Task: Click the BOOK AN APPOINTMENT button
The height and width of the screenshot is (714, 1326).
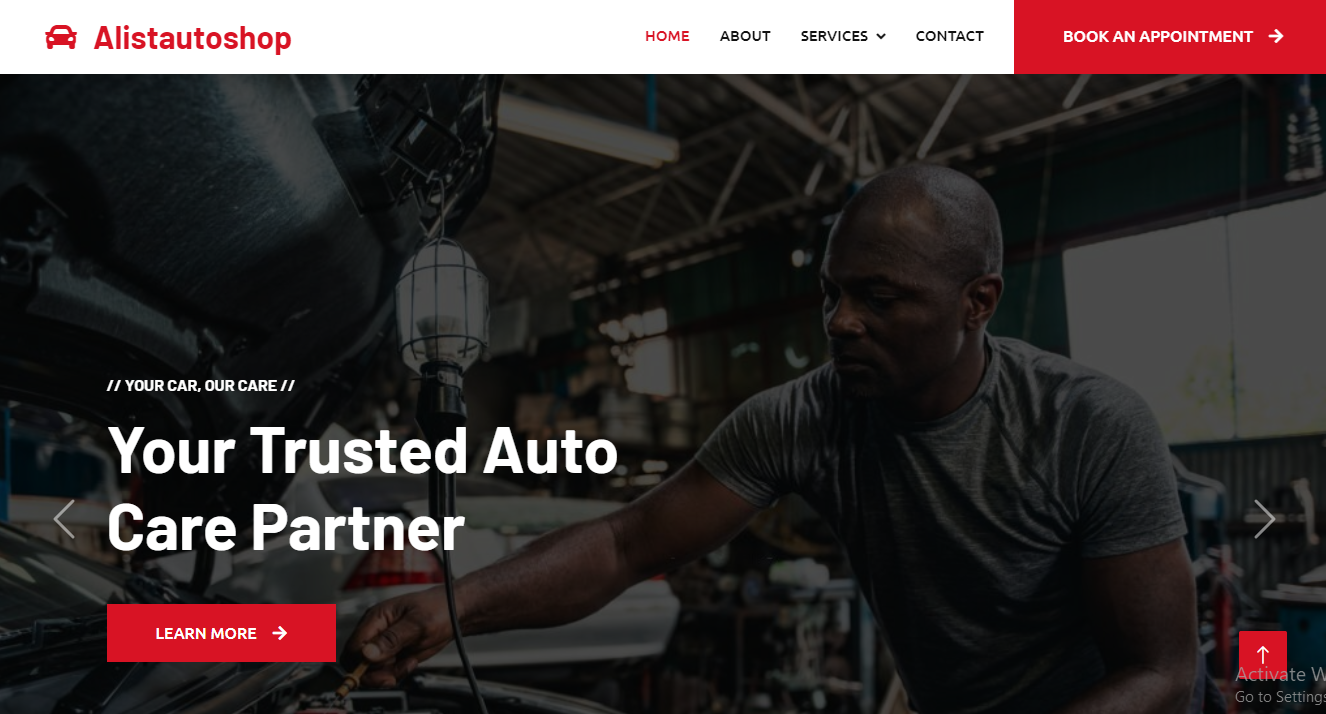Action: (1170, 37)
